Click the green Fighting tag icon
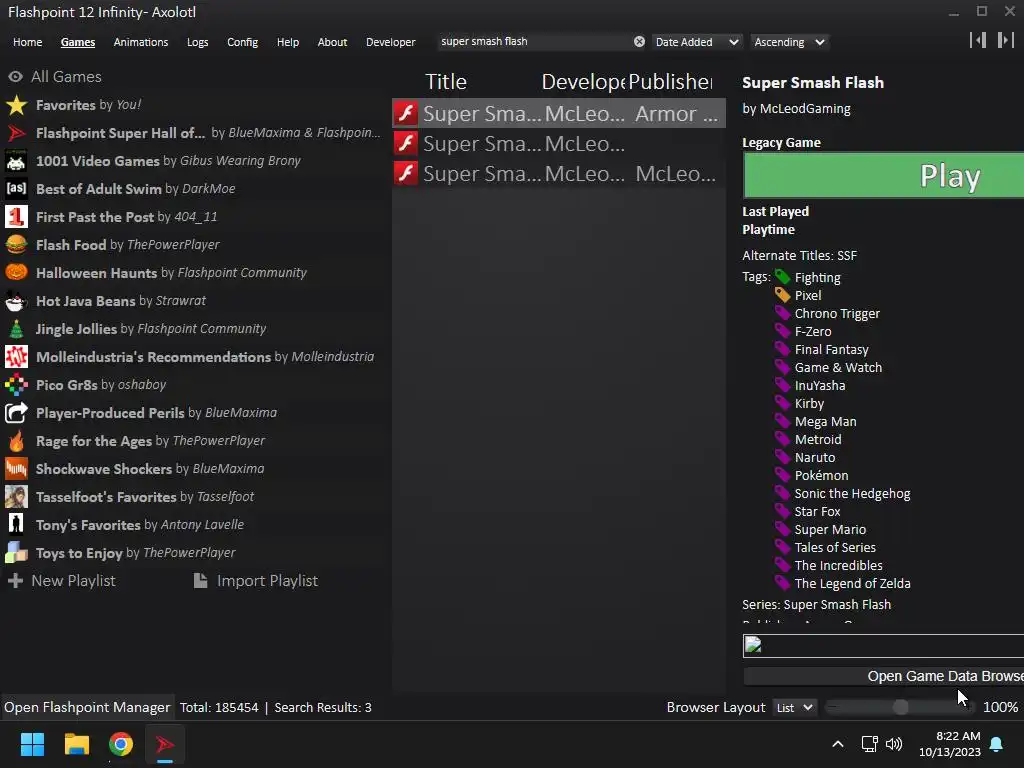This screenshot has height=768, width=1024. [x=782, y=277]
